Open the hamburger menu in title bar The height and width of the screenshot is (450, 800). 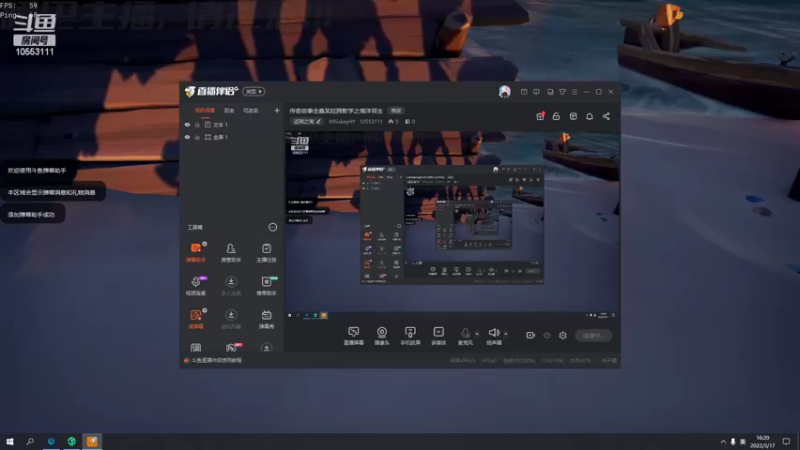574,92
